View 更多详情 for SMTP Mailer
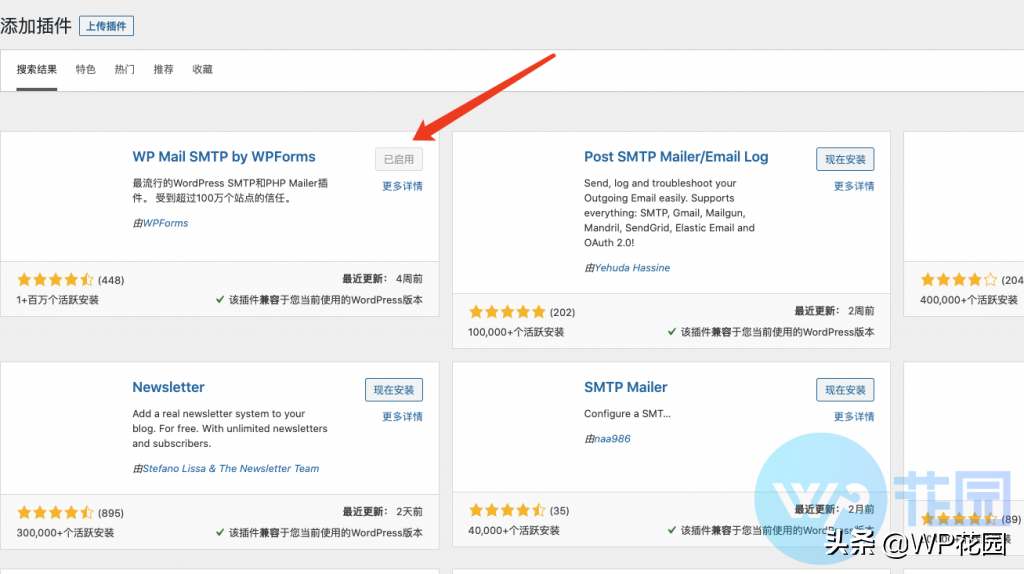The height and width of the screenshot is (574, 1024). (x=854, y=417)
